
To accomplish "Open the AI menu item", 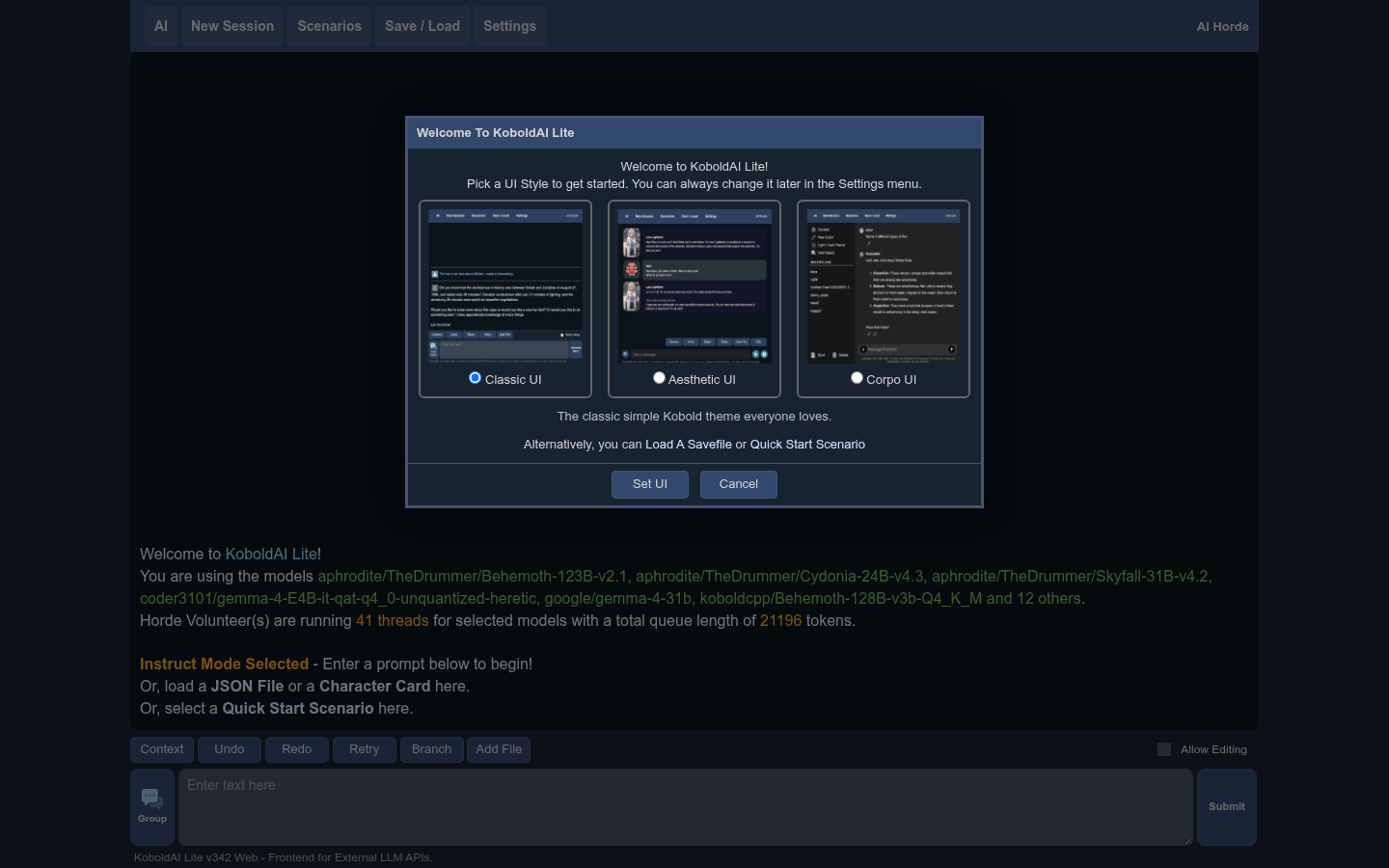I will tap(161, 26).
